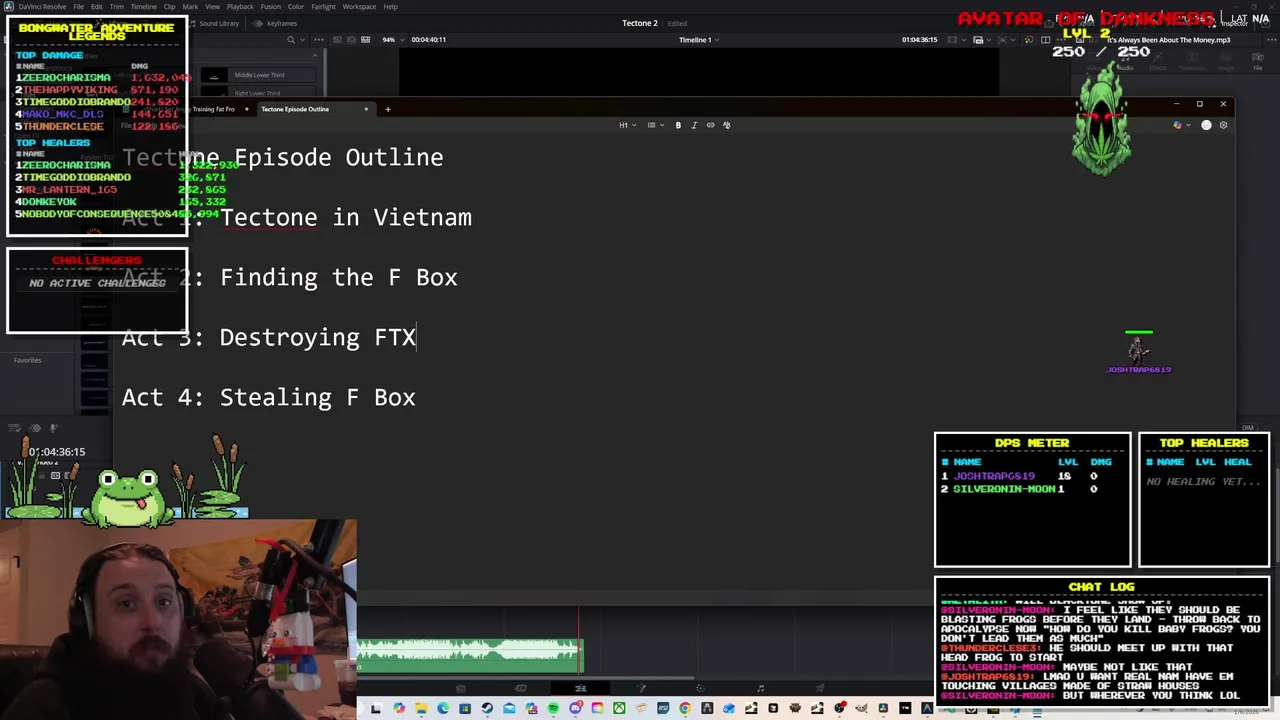Insert a link from Notepad toolbar
Screen dimensions: 1280x720
tap(710, 125)
